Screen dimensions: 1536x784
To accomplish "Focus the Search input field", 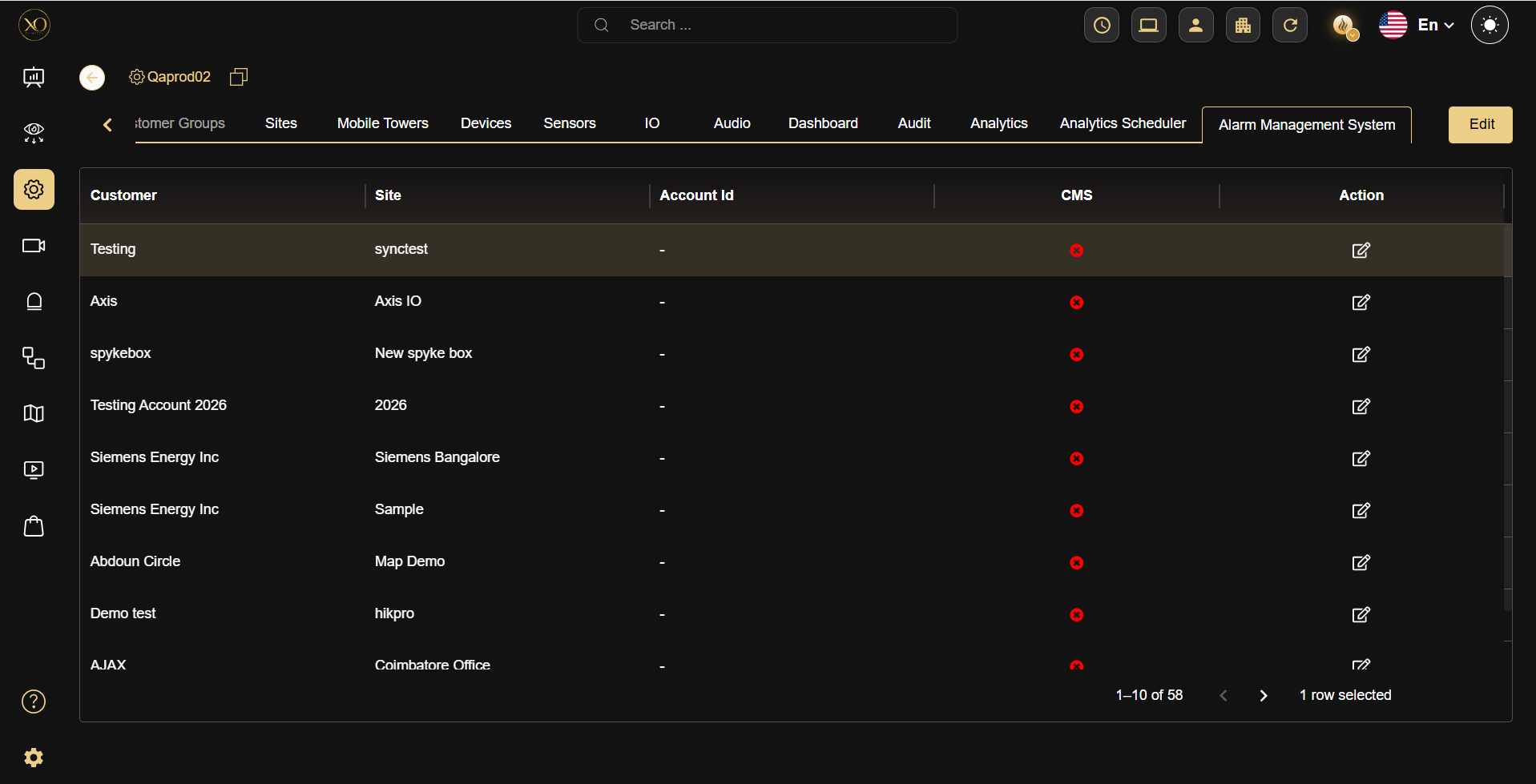I will [x=768, y=25].
